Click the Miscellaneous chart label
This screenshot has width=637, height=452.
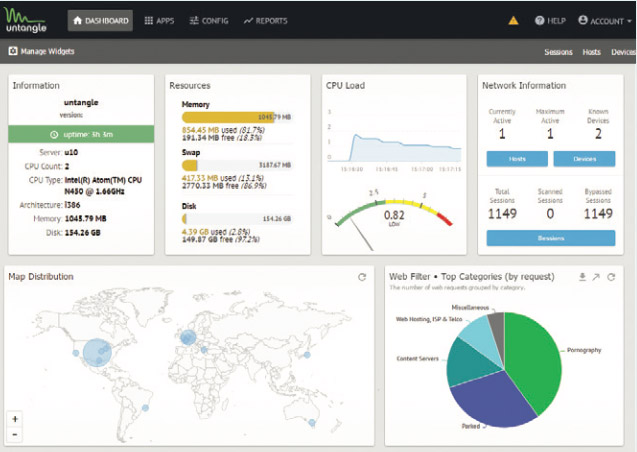pyautogui.click(x=470, y=307)
